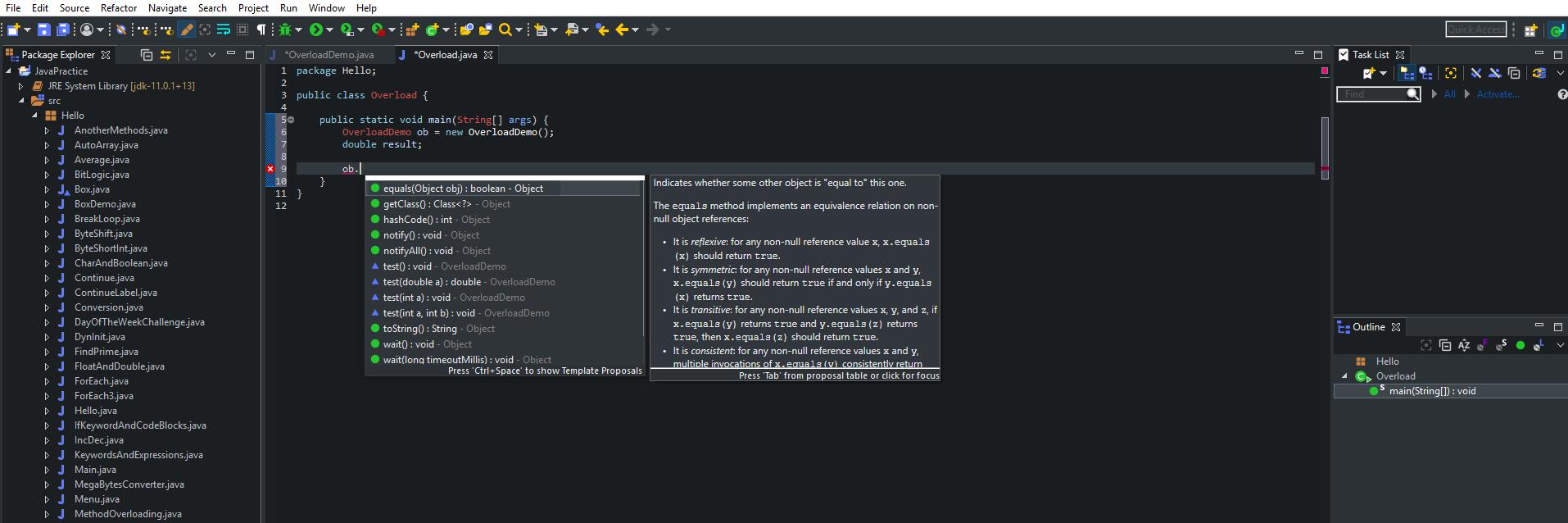Click Collapse All icon in Outline view
Image resolution: width=1568 pixels, height=523 pixels.
pos(1445,346)
